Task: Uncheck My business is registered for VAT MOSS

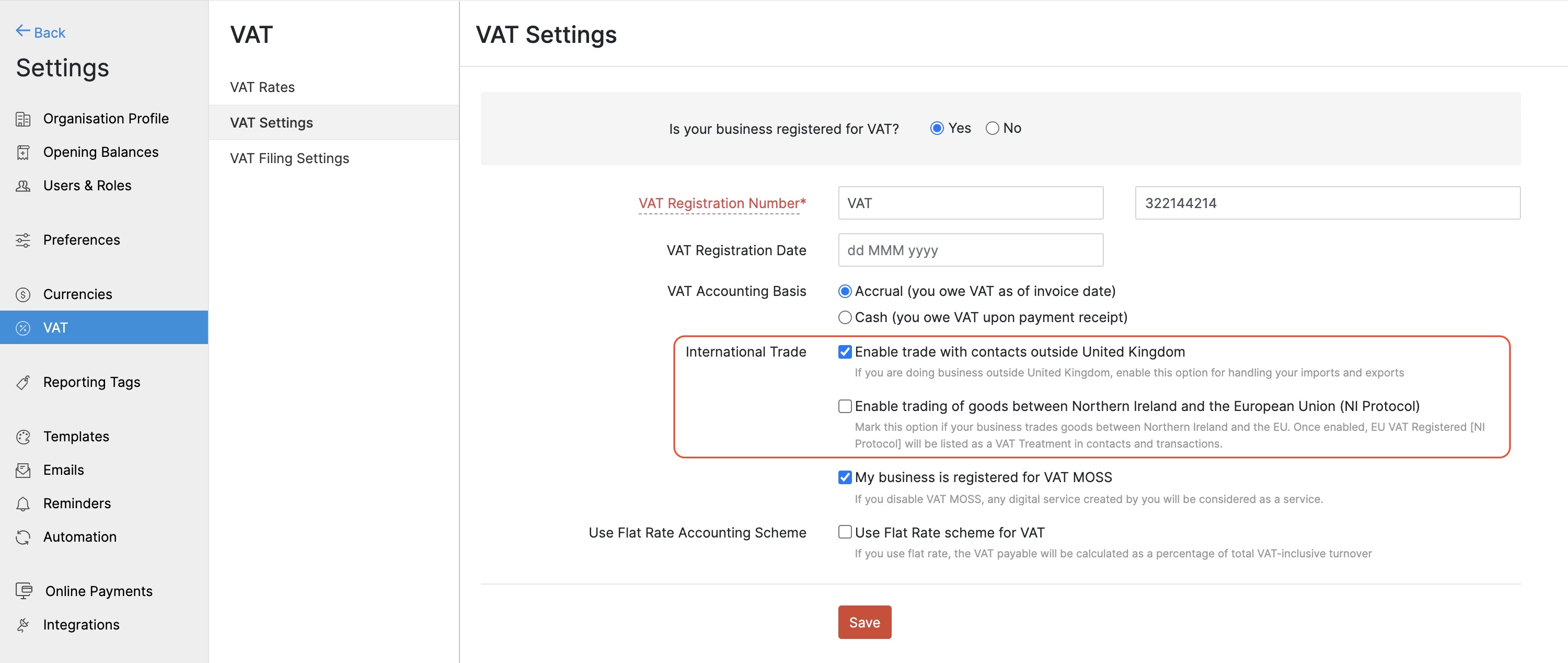Action: tap(845, 477)
